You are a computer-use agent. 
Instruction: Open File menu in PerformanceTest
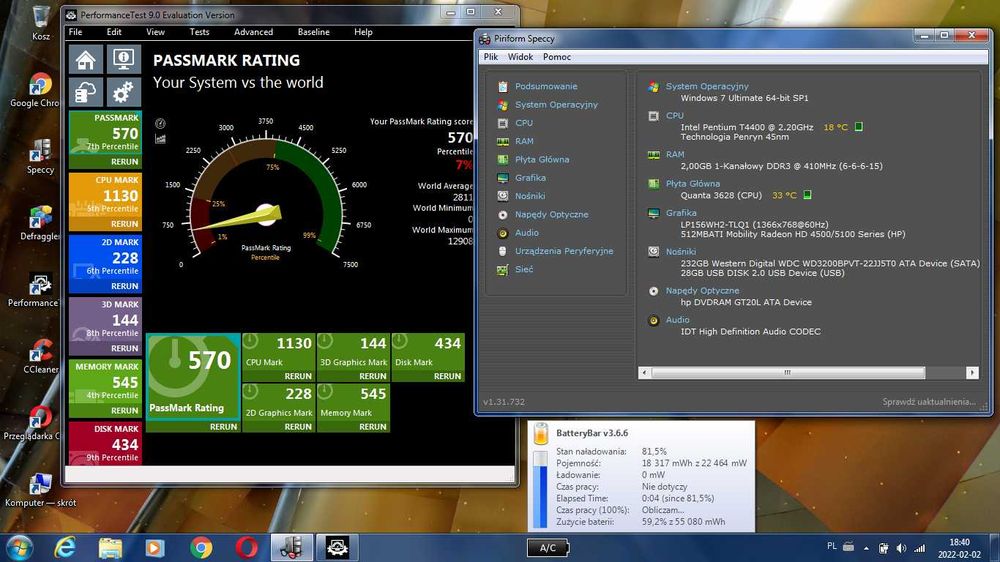(75, 32)
